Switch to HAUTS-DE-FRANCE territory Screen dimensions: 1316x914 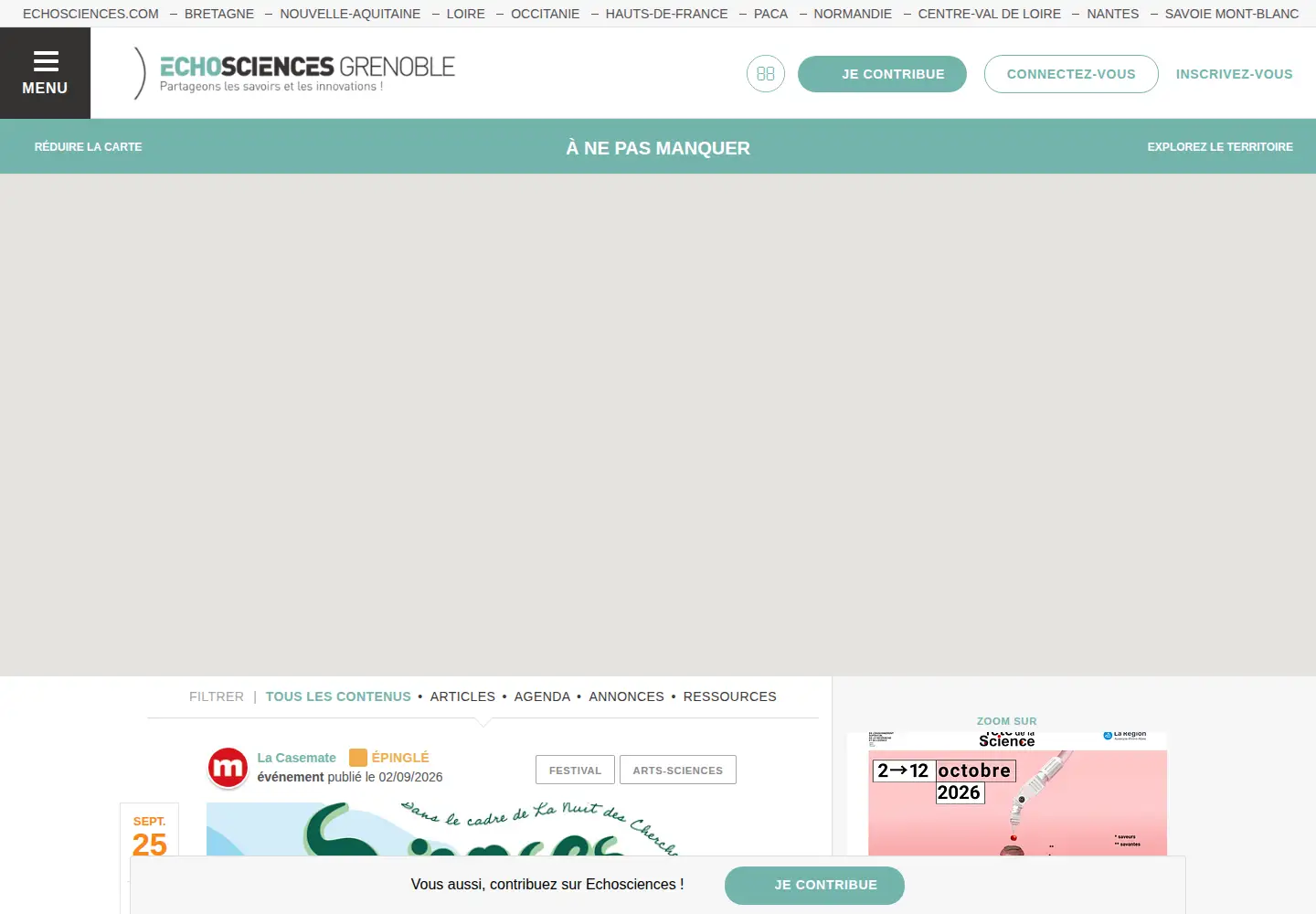[x=666, y=14]
